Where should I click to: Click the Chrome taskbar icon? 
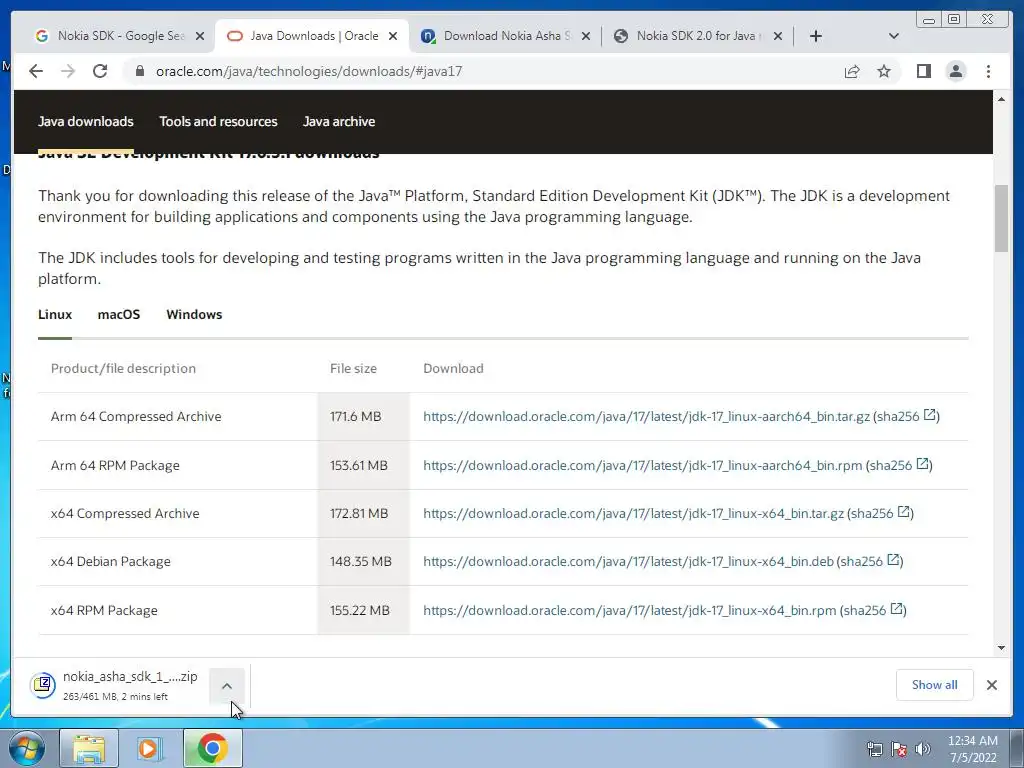click(212, 748)
